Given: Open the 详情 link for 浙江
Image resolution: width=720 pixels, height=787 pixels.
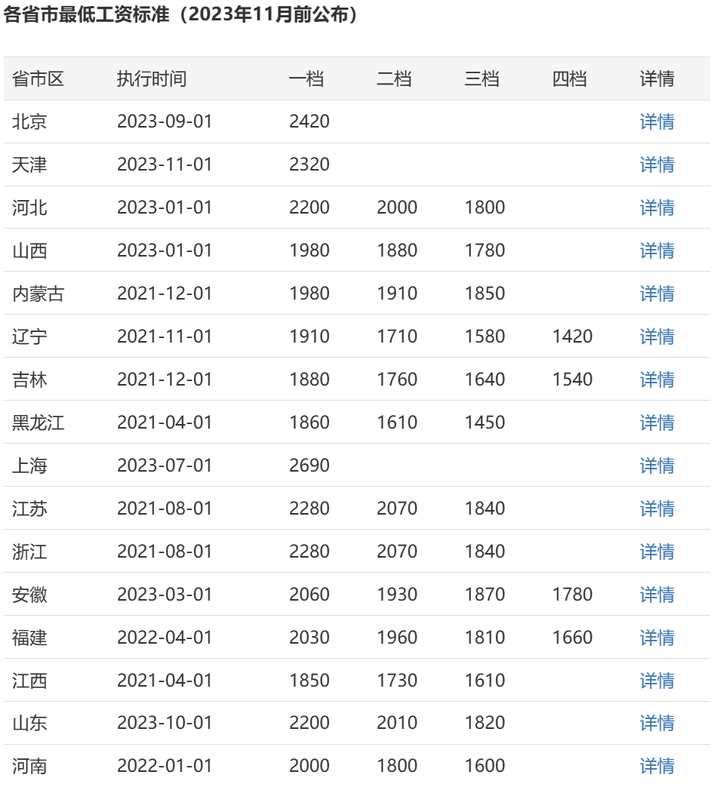Looking at the screenshot, I should pos(656,552).
